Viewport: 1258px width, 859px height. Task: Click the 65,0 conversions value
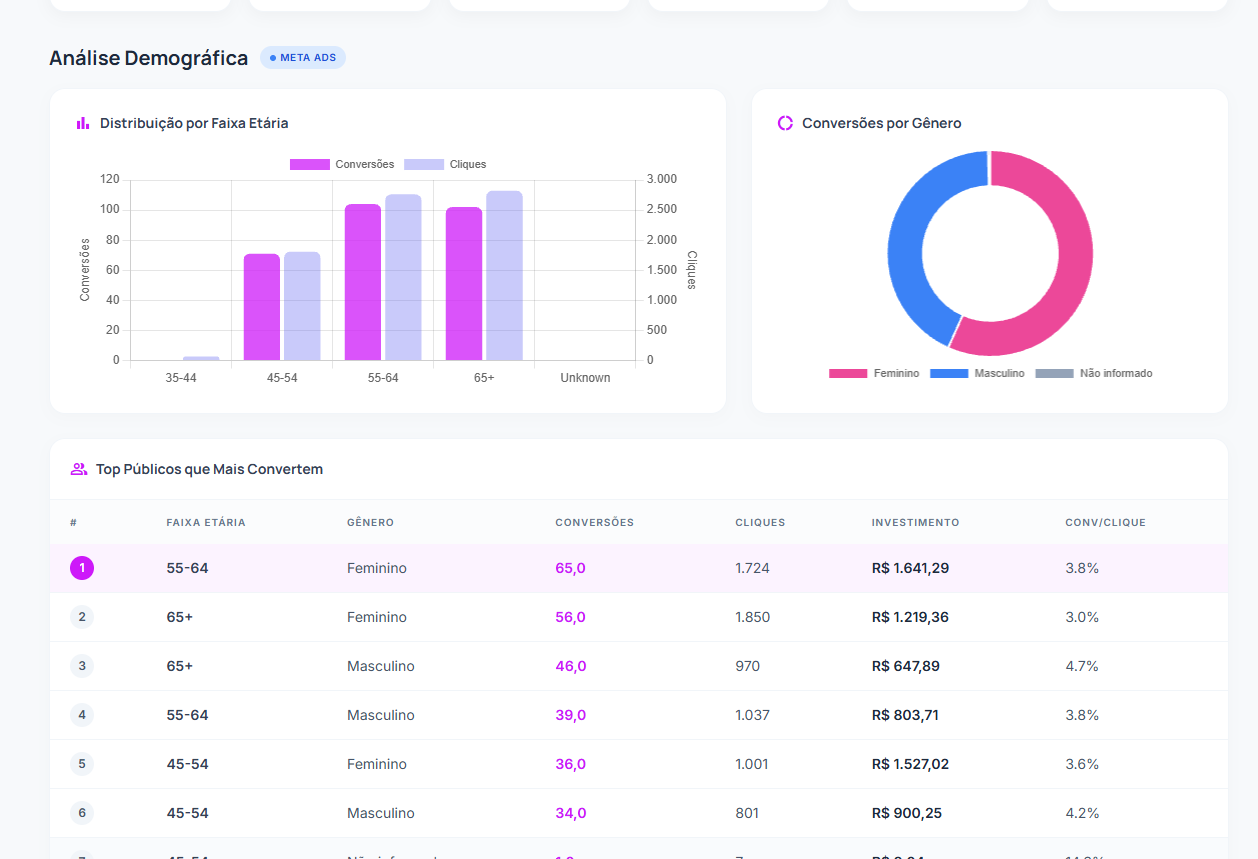click(x=570, y=568)
